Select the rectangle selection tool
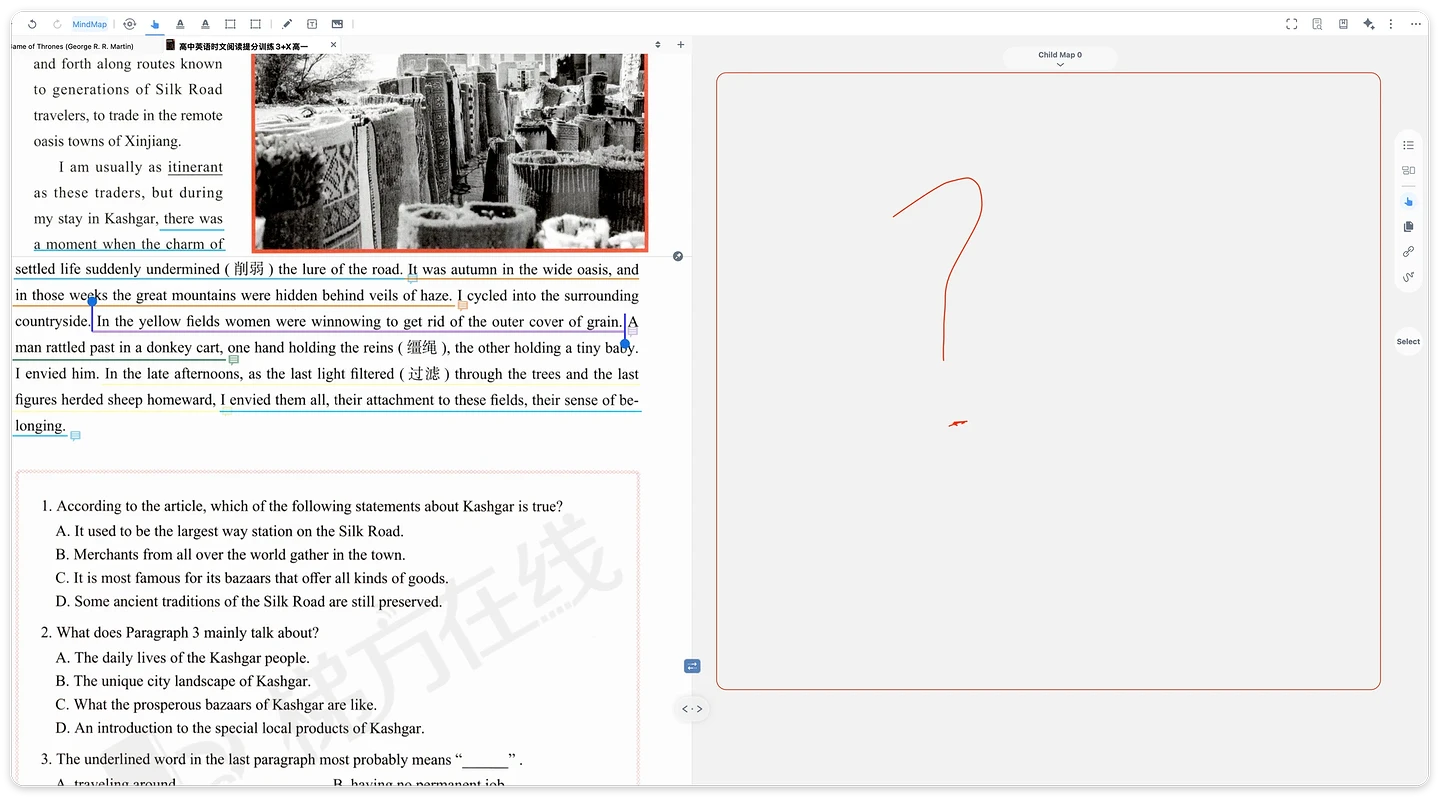Image resolution: width=1440 pixels, height=797 pixels. point(230,24)
